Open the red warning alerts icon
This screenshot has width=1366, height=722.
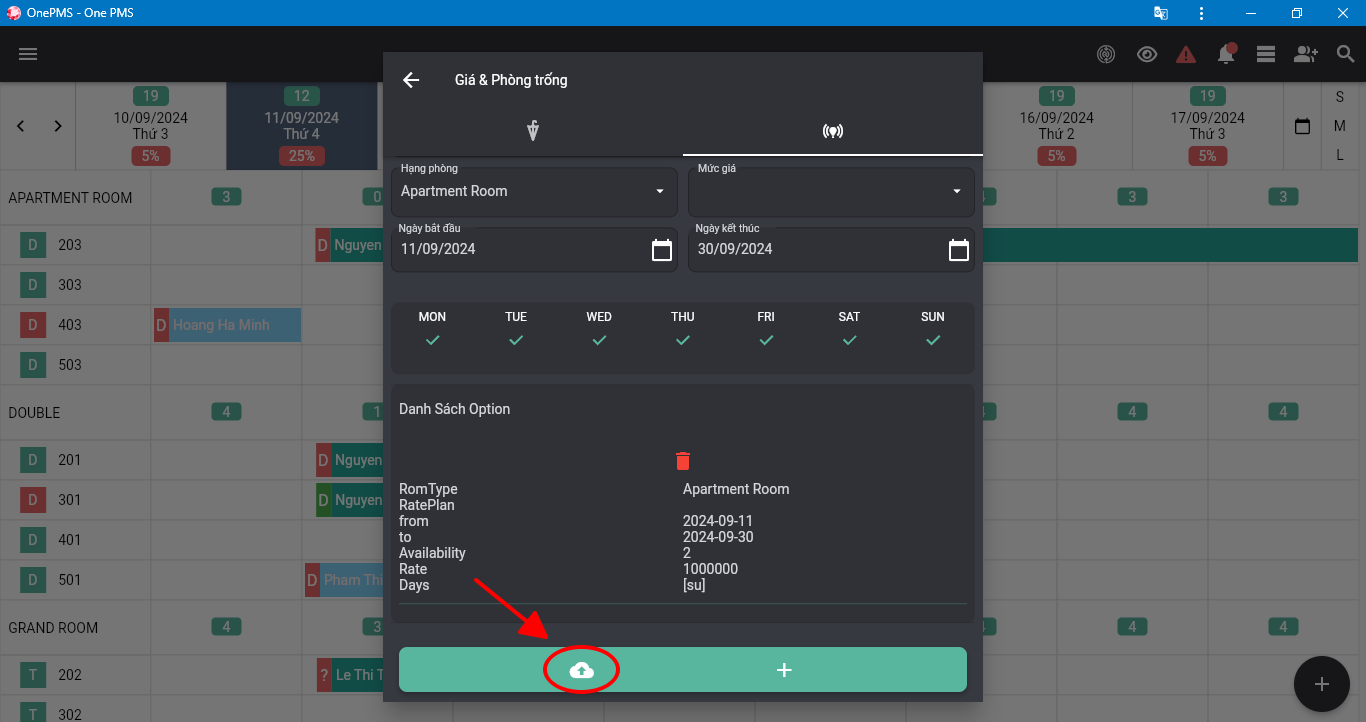(x=1186, y=54)
